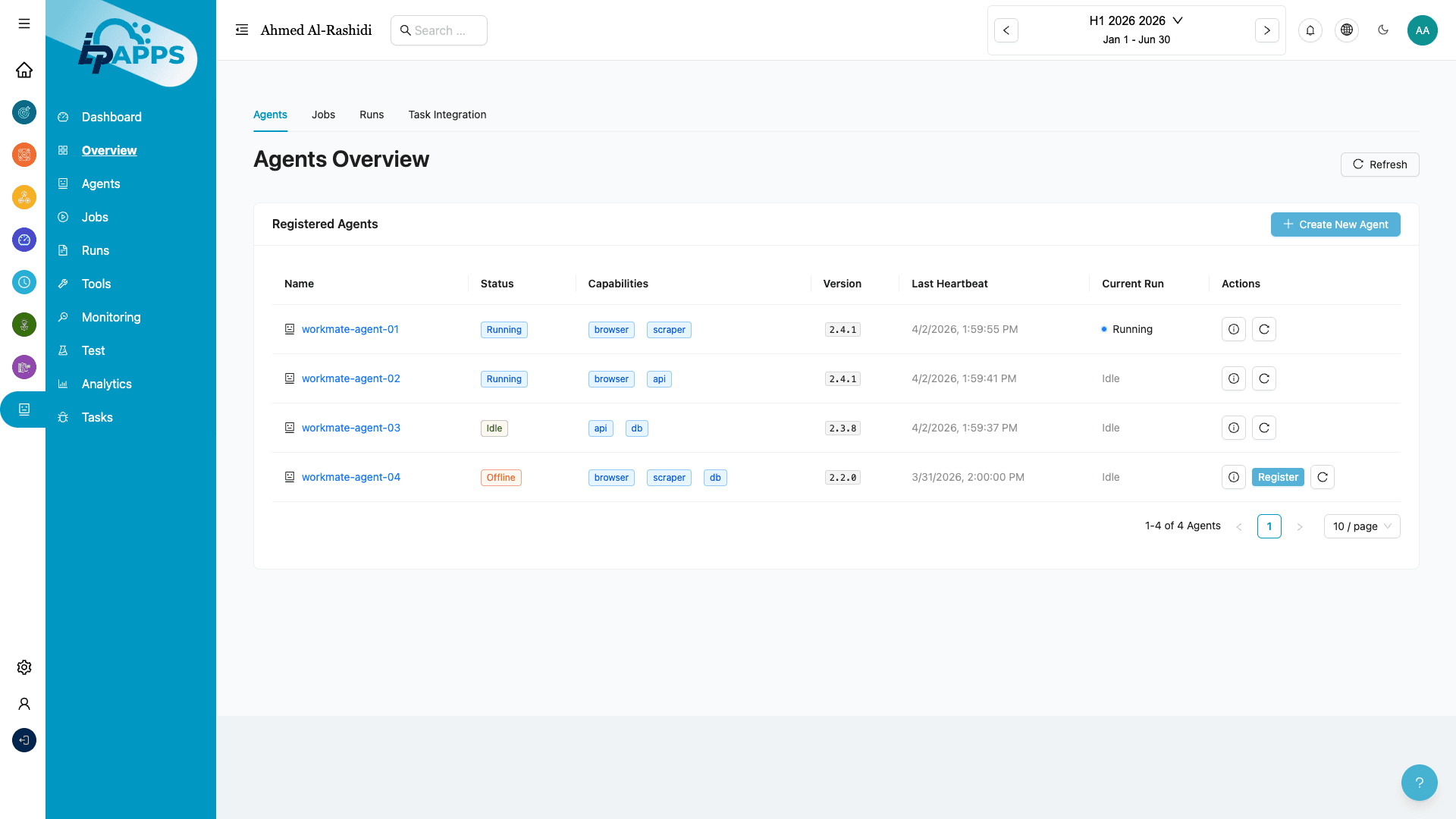Screen dimensions: 1456x819
Task: Click the Search input field
Action: coord(440,30)
